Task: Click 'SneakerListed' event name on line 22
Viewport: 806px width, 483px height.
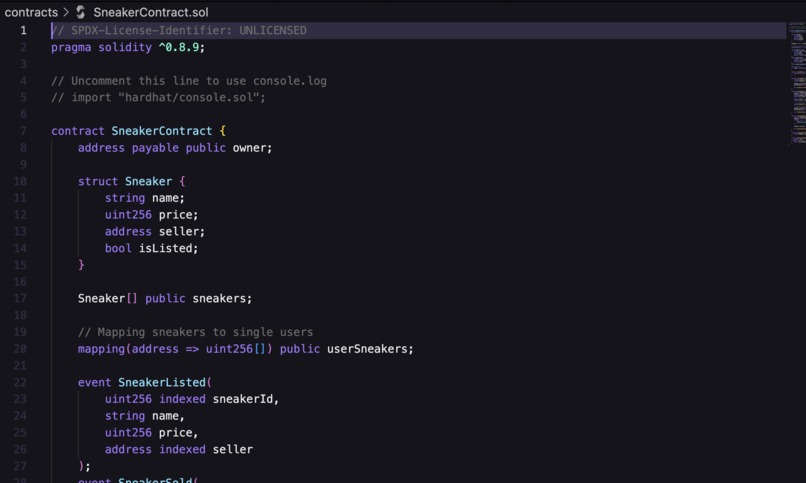Action: 161,382
